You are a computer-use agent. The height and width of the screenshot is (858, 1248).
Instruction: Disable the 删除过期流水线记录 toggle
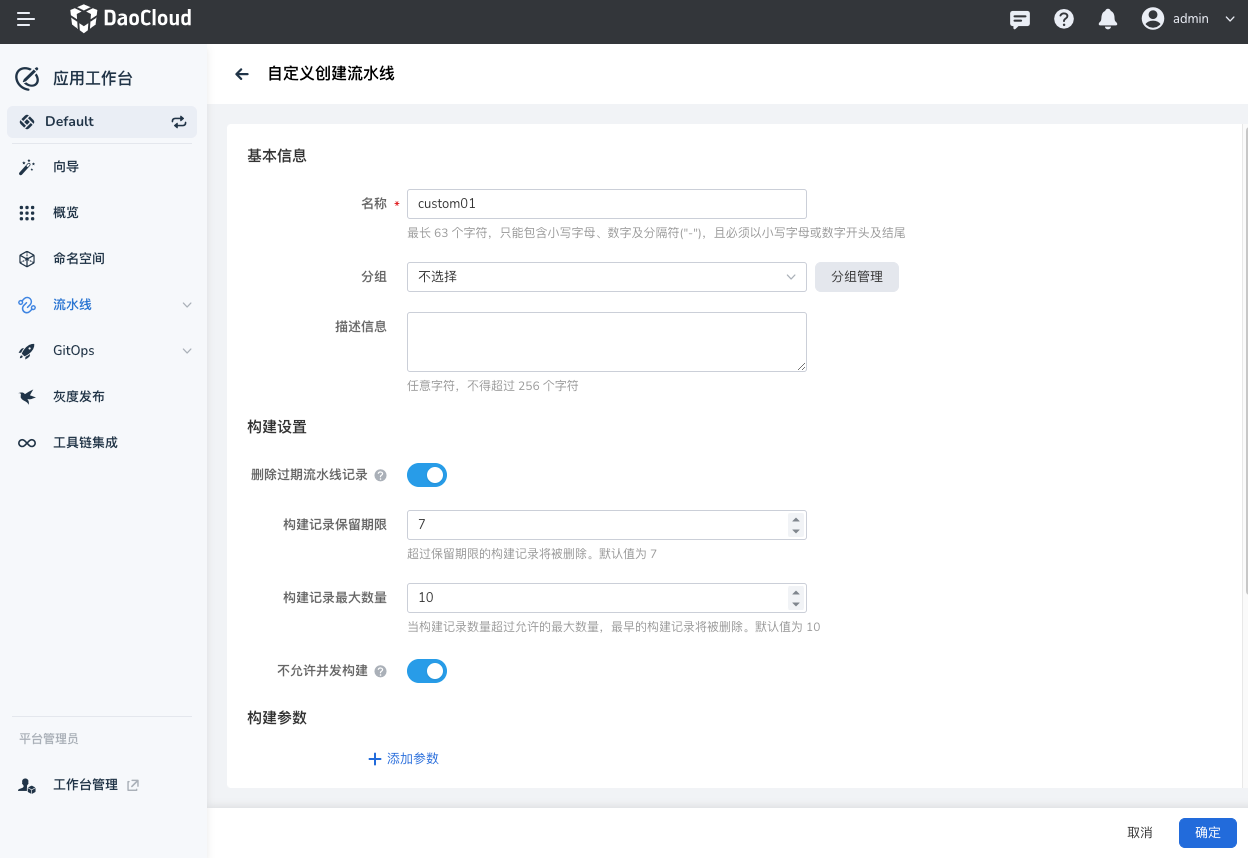427,475
